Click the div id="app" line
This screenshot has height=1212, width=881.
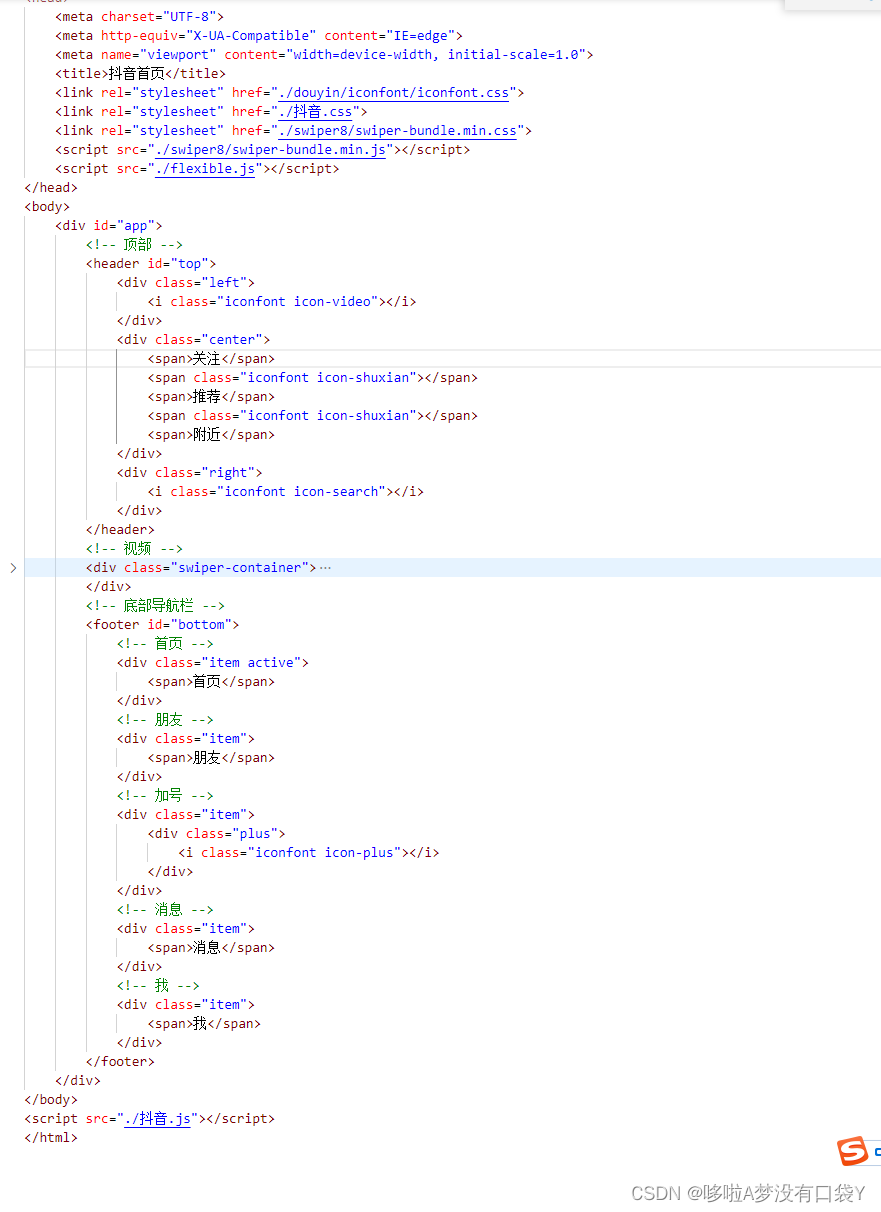pos(108,226)
